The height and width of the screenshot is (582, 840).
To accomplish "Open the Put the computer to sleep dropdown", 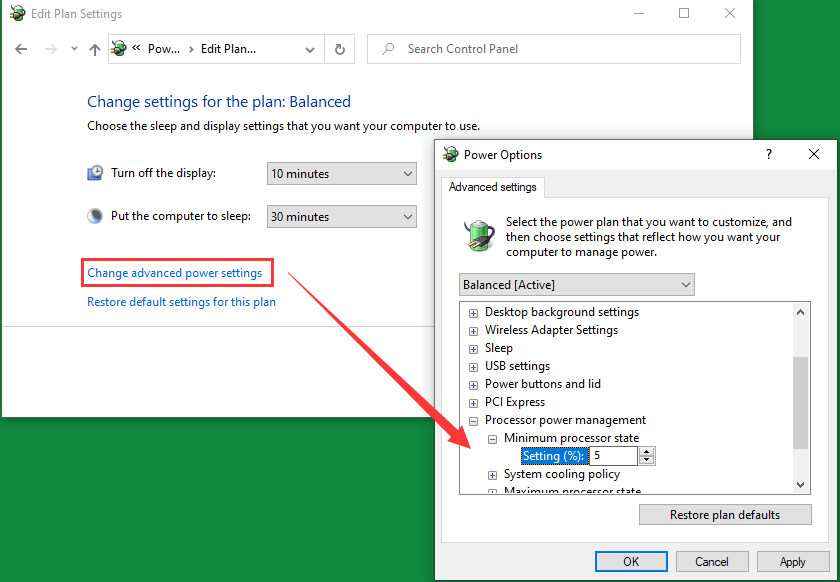I will [342, 217].
